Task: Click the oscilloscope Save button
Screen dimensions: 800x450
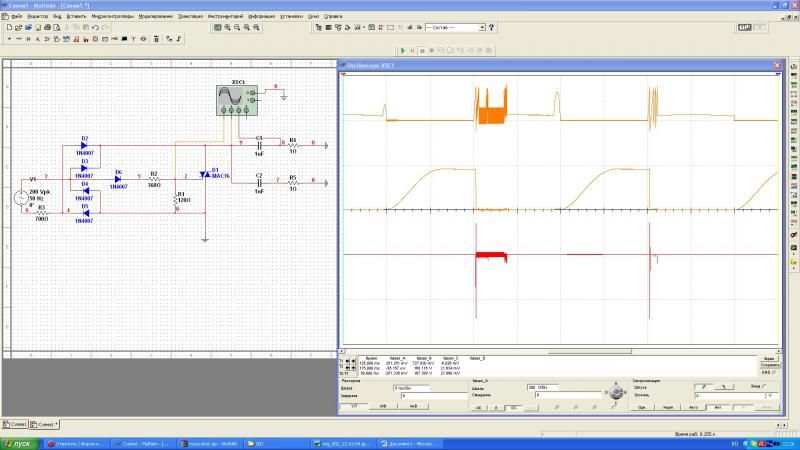Action: (x=768, y=366)
